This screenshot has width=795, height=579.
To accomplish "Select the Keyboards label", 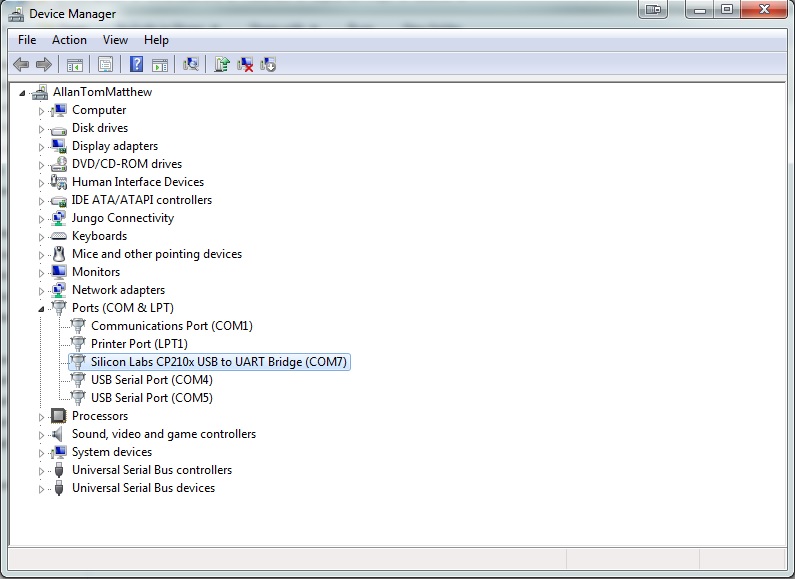I will pos(99,236).
